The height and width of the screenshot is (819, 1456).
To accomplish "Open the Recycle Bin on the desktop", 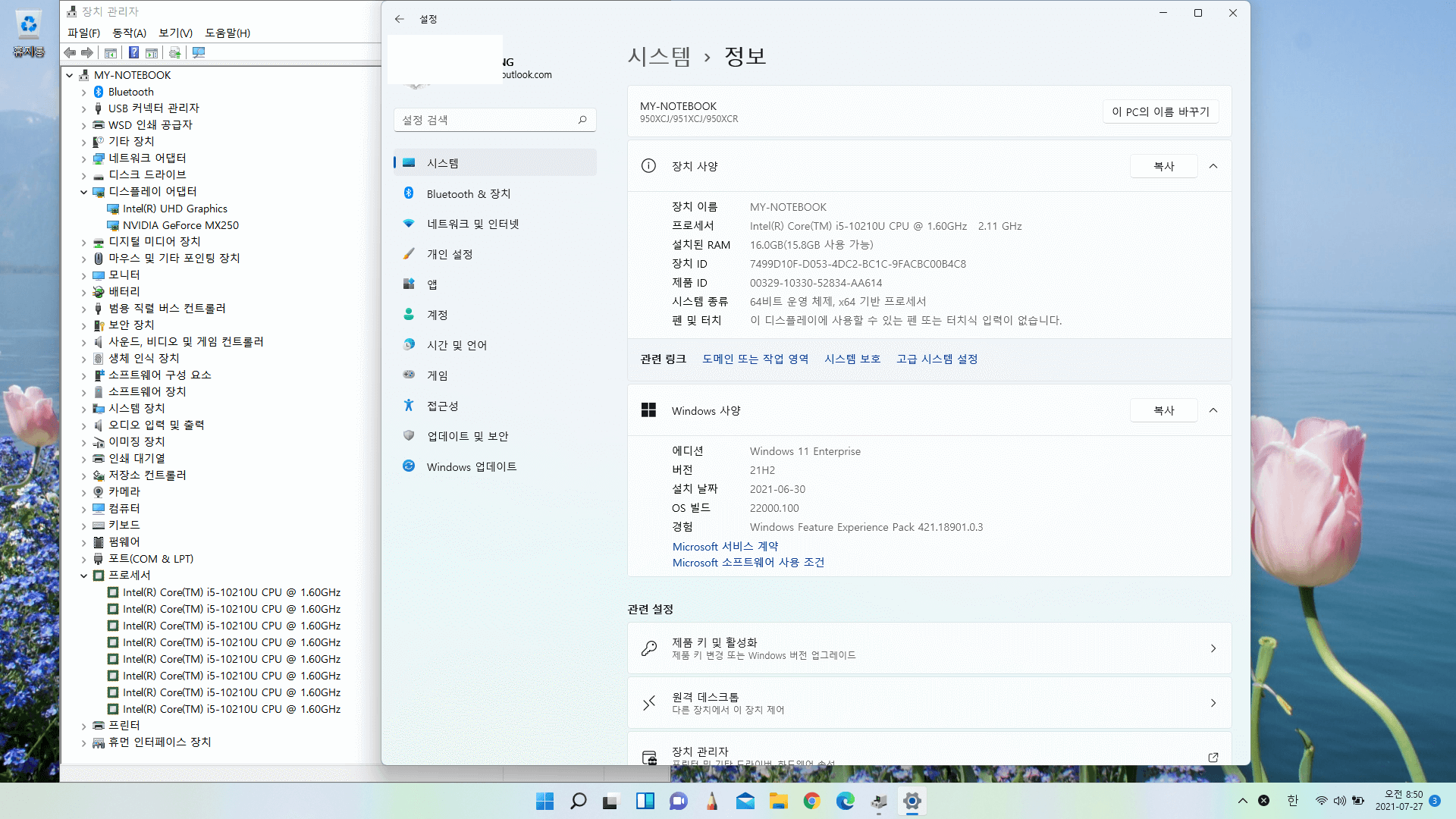I will point(28,34).
